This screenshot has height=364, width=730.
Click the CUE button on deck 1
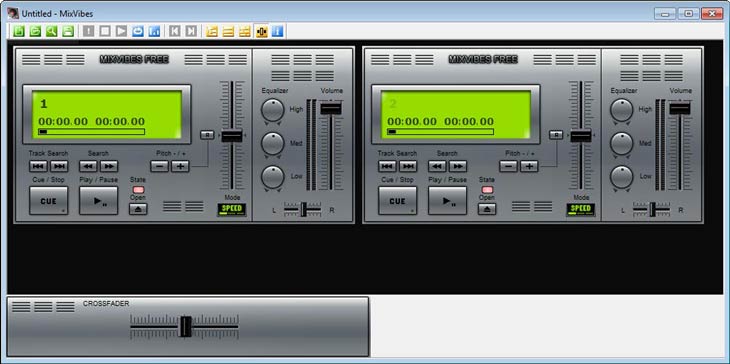[48, 201]
